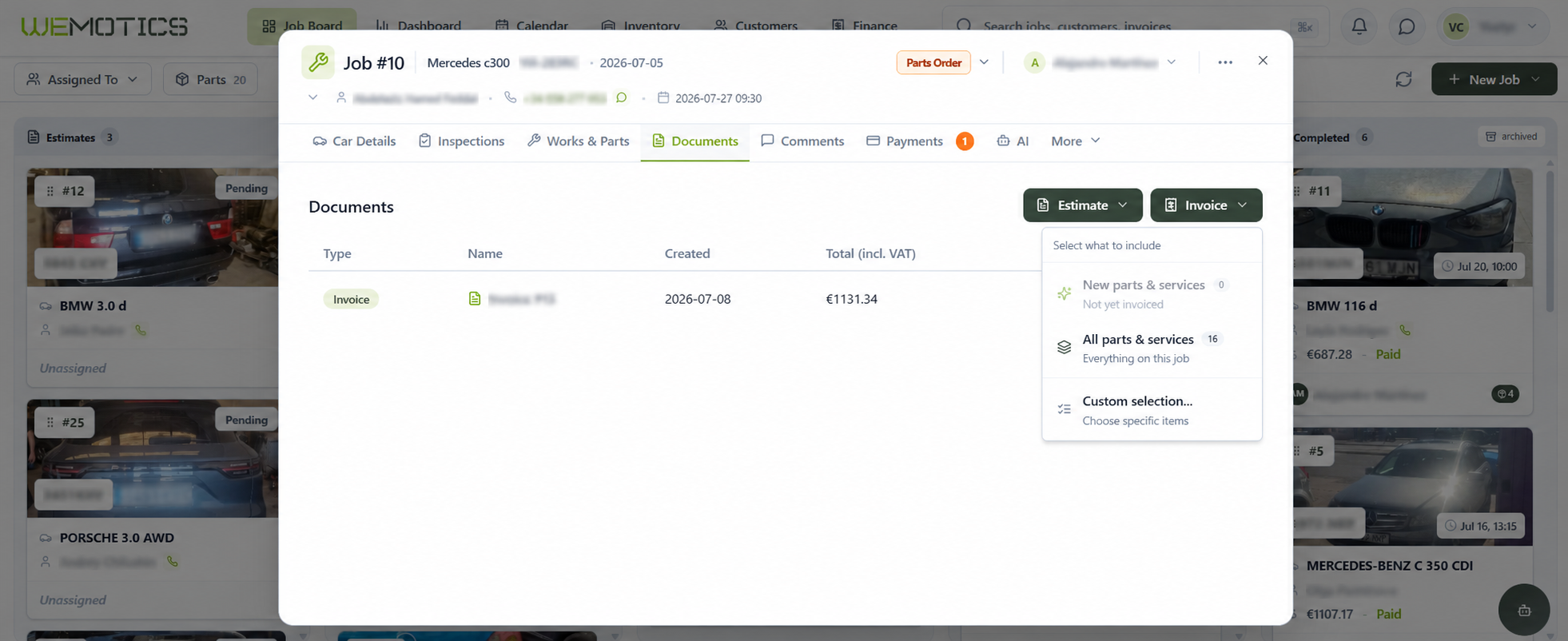Click the calendar icon next to 2026-07-27 09:30
This screenshot has width=1568, height=641.
pyautogui.click(x=663, y=98)
